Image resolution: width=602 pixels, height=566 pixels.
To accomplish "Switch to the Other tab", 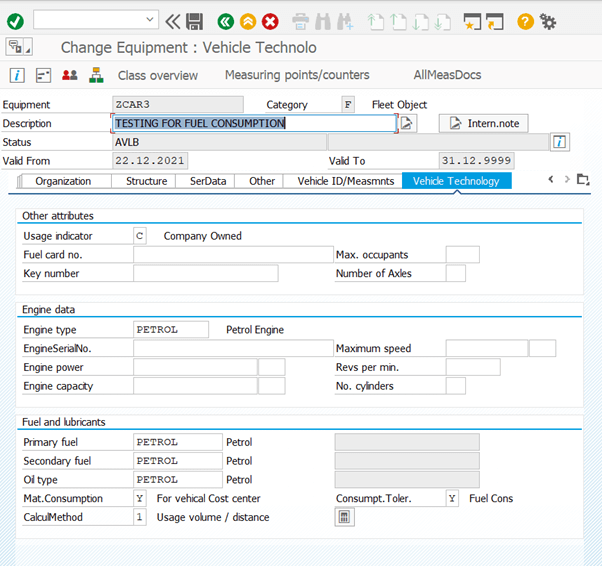I will (x=262, y=181).
